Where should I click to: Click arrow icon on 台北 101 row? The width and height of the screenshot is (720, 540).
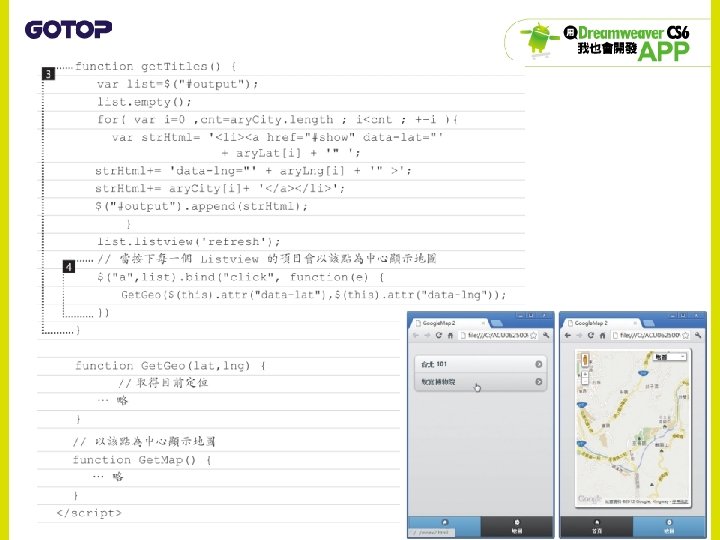[539, 364]
